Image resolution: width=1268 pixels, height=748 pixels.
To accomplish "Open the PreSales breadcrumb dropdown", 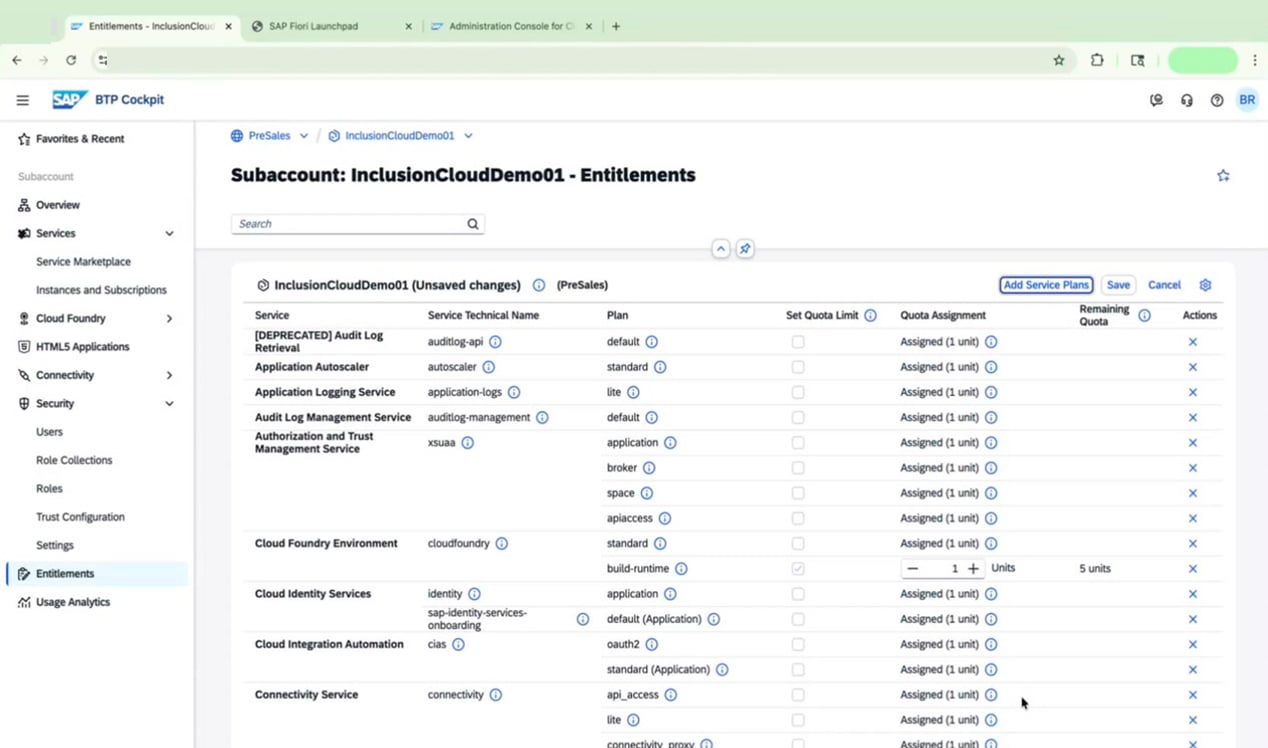I will tap(304, 136).
